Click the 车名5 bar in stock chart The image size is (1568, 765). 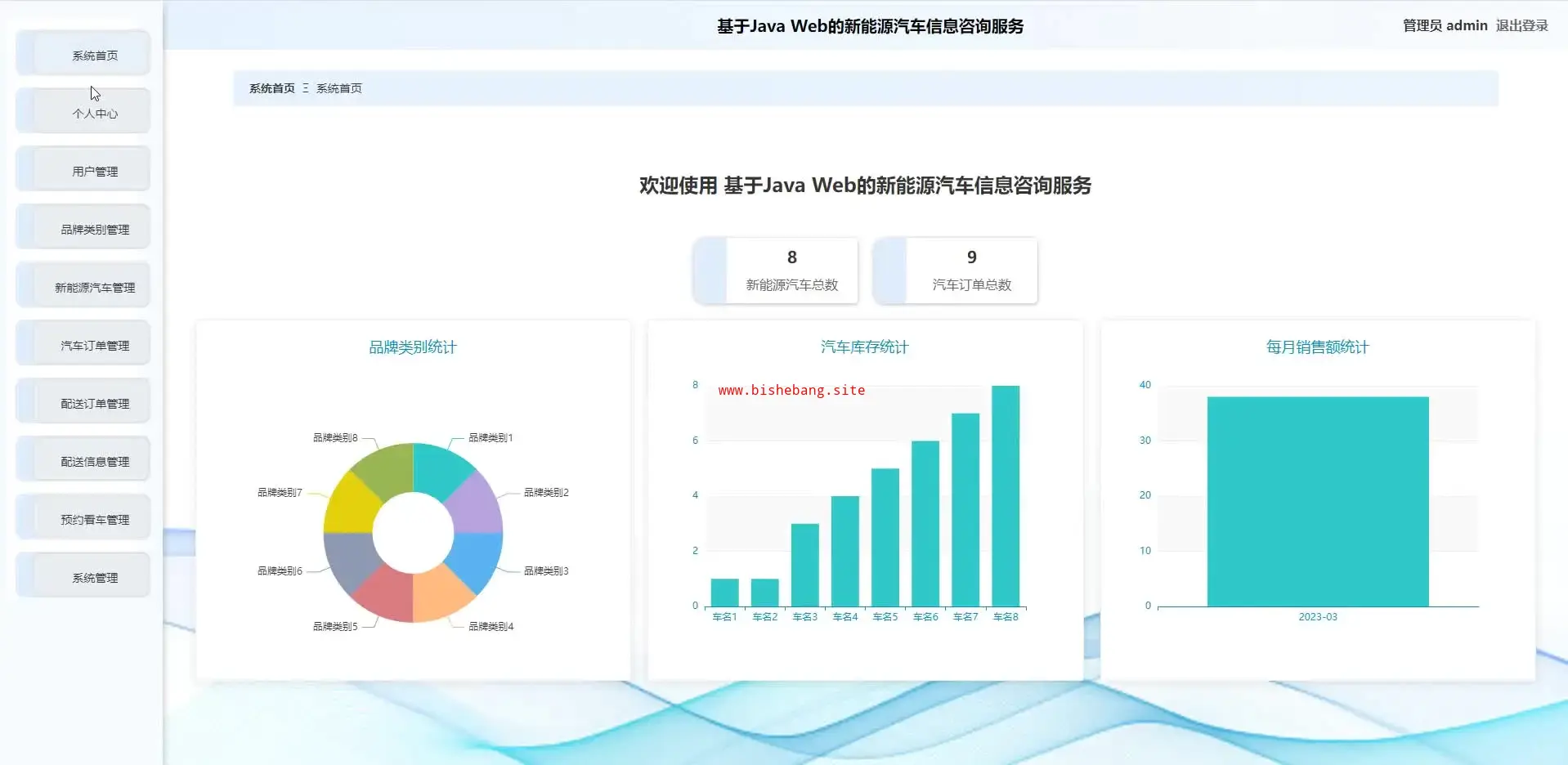tap(885, 537)
